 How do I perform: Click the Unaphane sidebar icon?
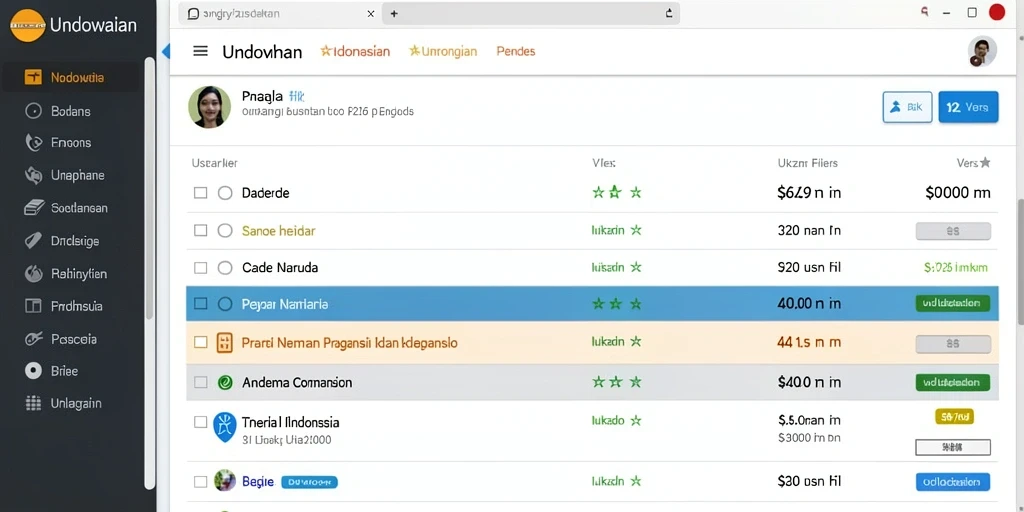click(x=33, y=175)
